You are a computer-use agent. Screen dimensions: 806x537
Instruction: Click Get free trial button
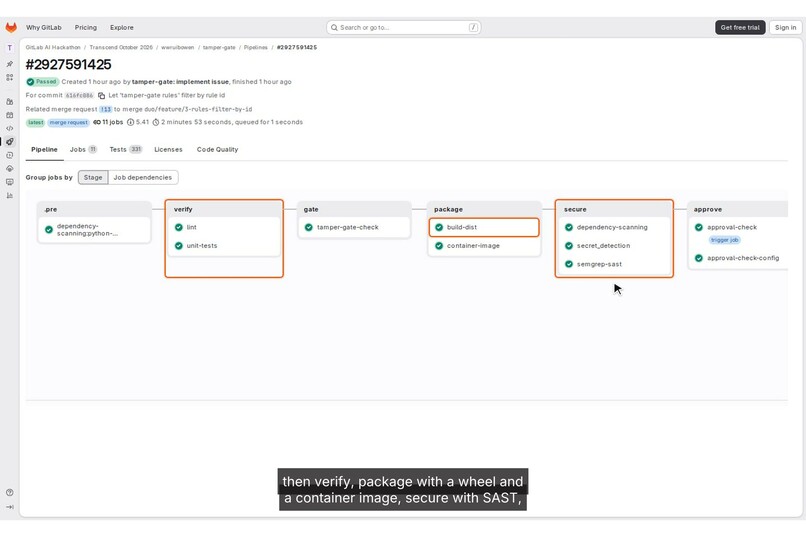pos(740,27)
